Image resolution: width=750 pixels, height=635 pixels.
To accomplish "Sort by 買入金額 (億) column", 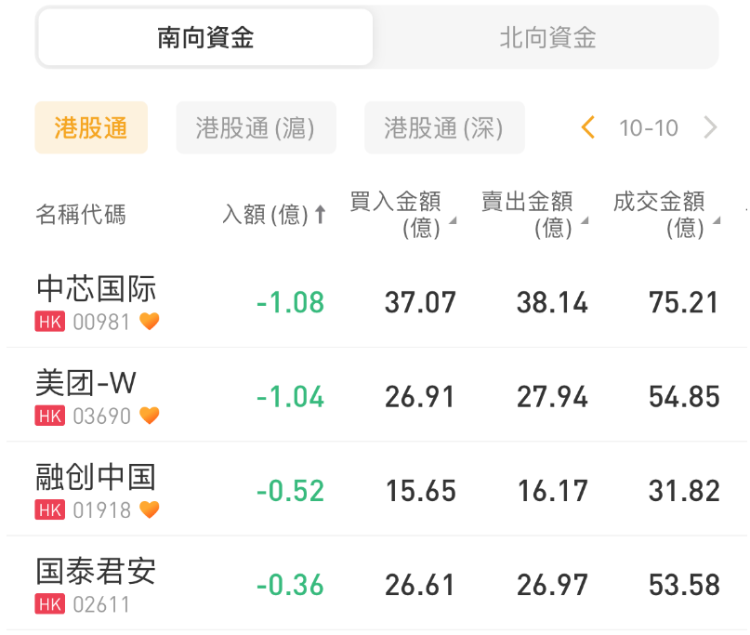I will pyautogui.click(x=402, y=214).
